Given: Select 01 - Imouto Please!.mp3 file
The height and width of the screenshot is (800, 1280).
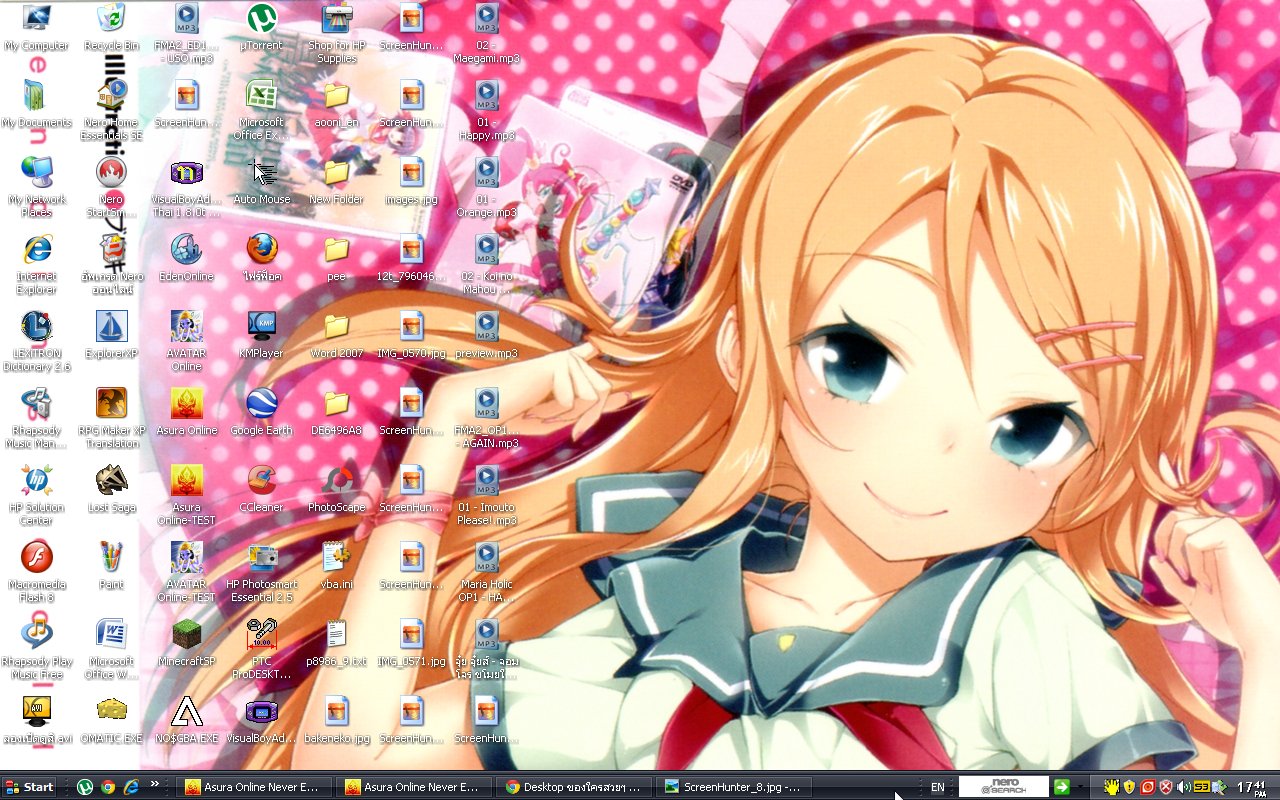Looking at the screenshot, I should (486, 495).
